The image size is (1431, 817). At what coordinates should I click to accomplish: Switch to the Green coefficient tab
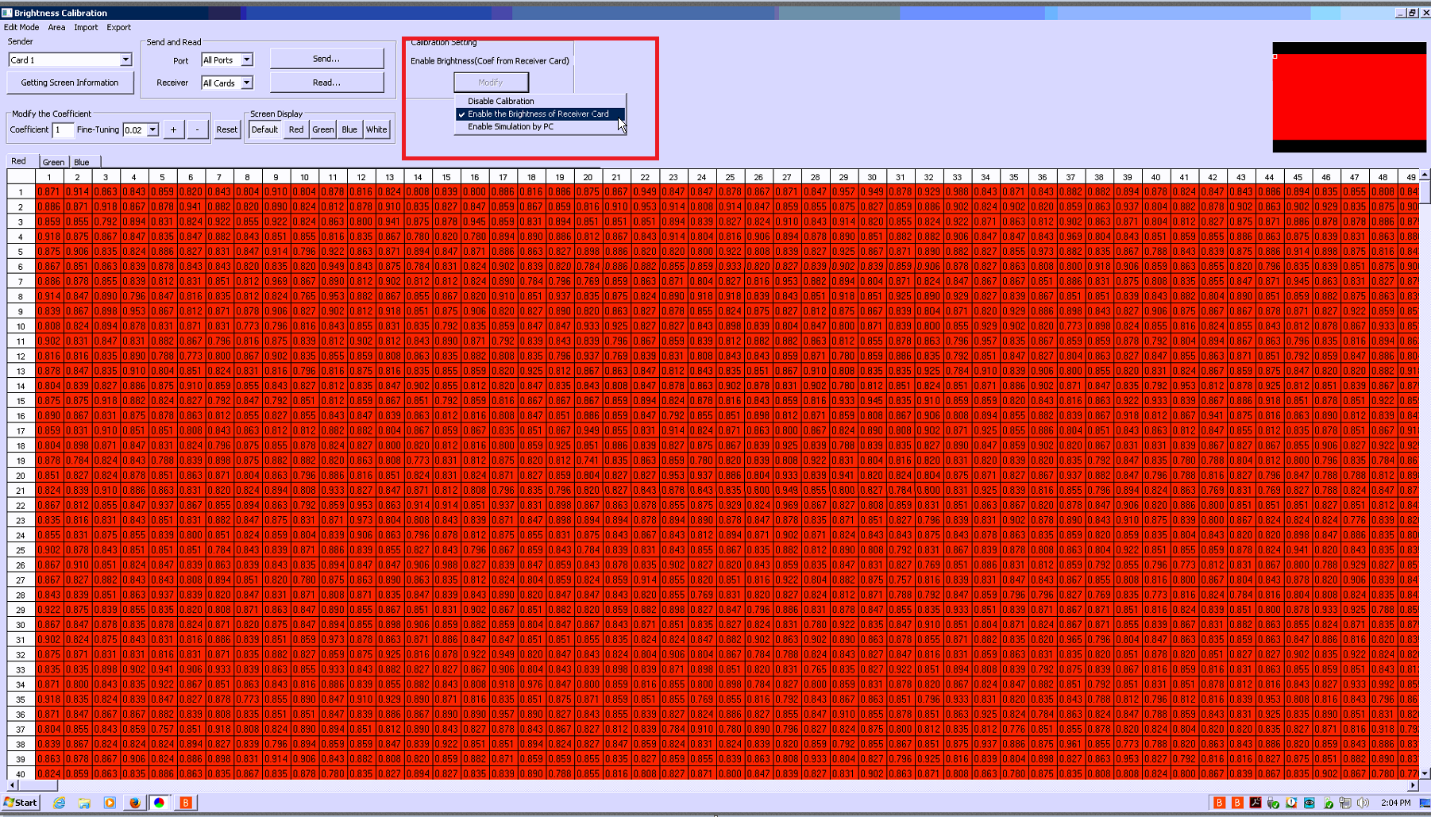[53, 162]
